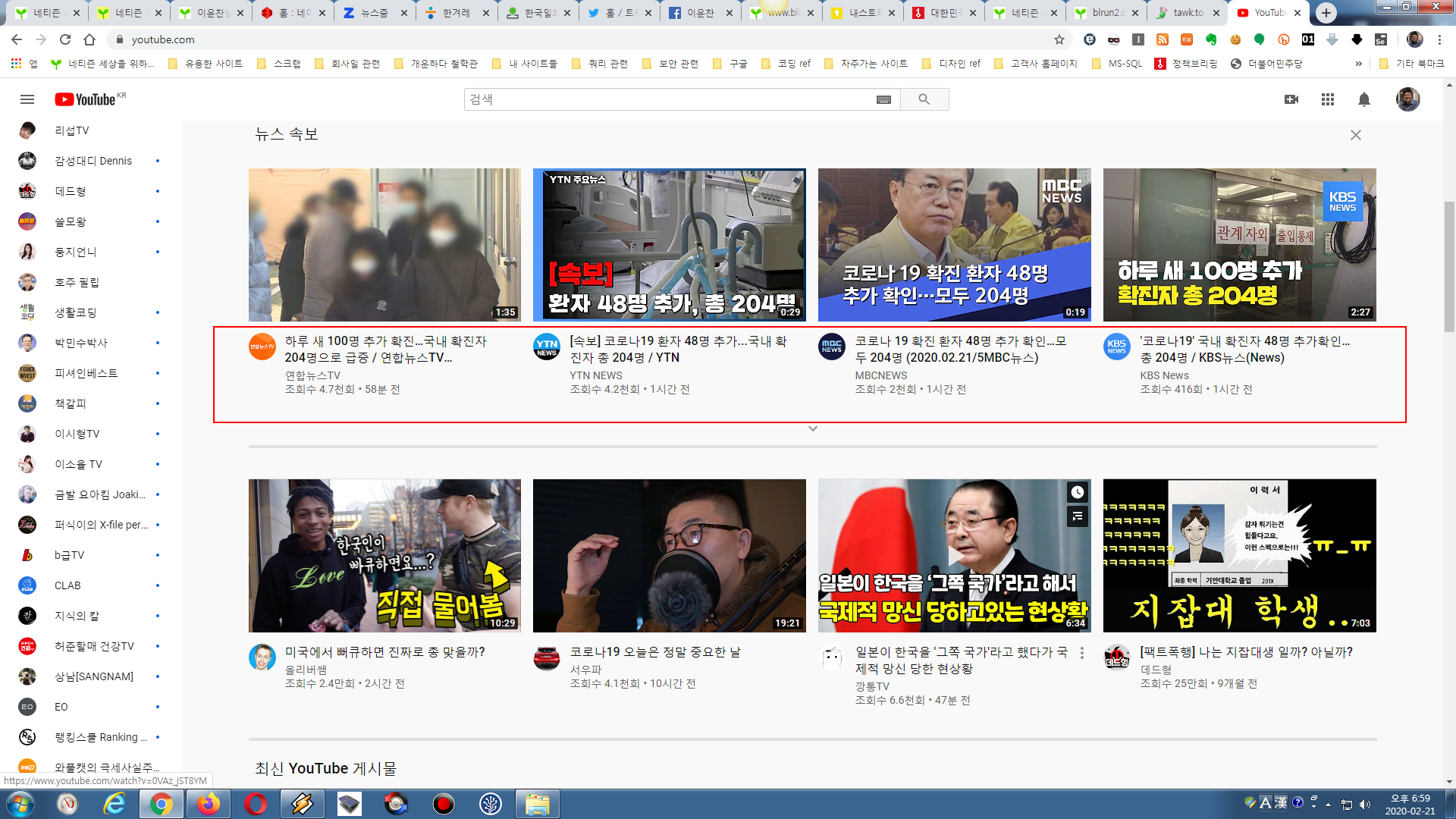The image size is (1456, 819).
Task: Open the MS-SQL bookmark folder
Action: tap(1117, 64)
